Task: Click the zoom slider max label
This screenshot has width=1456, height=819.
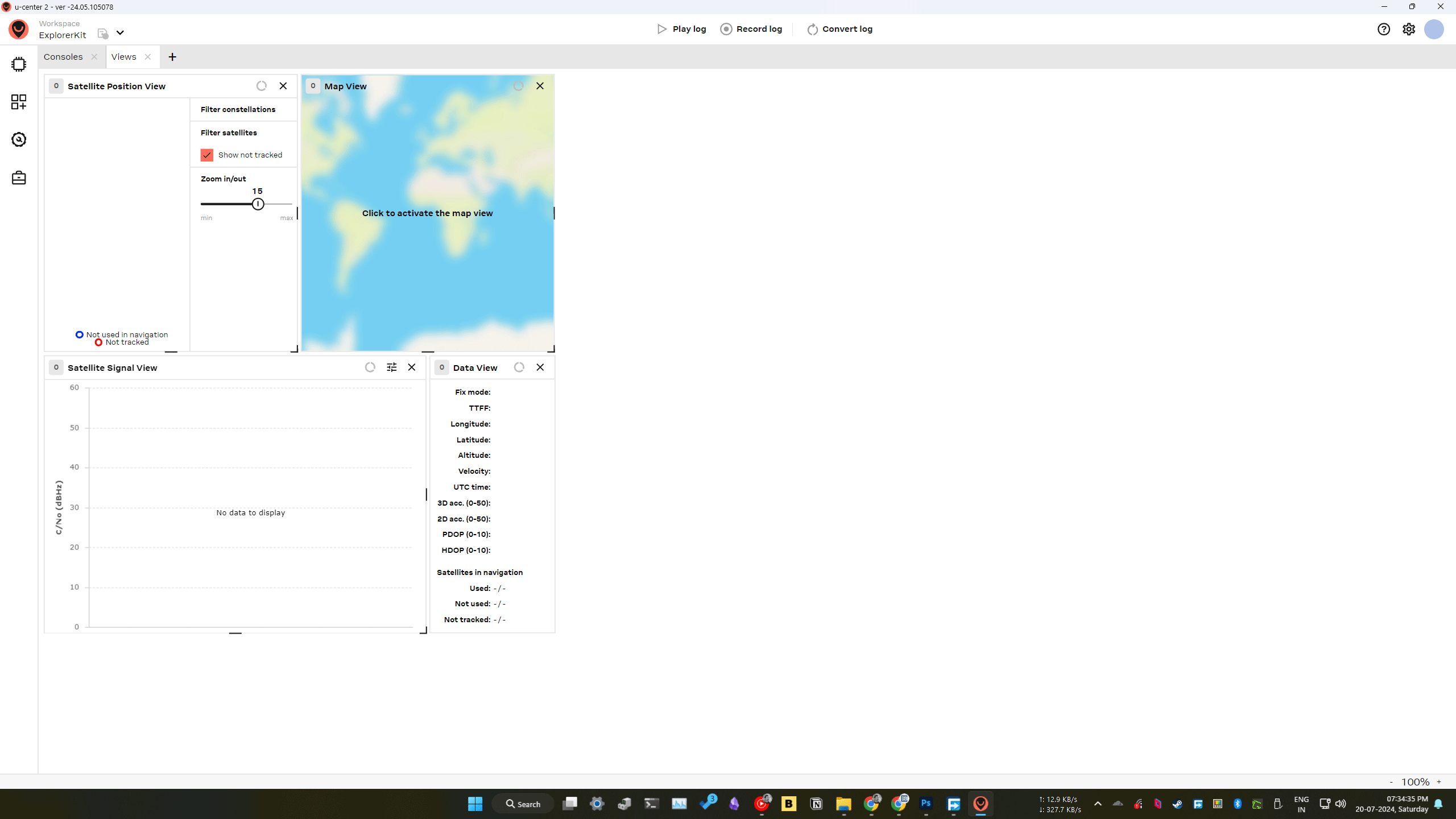Action: (287, 218)
